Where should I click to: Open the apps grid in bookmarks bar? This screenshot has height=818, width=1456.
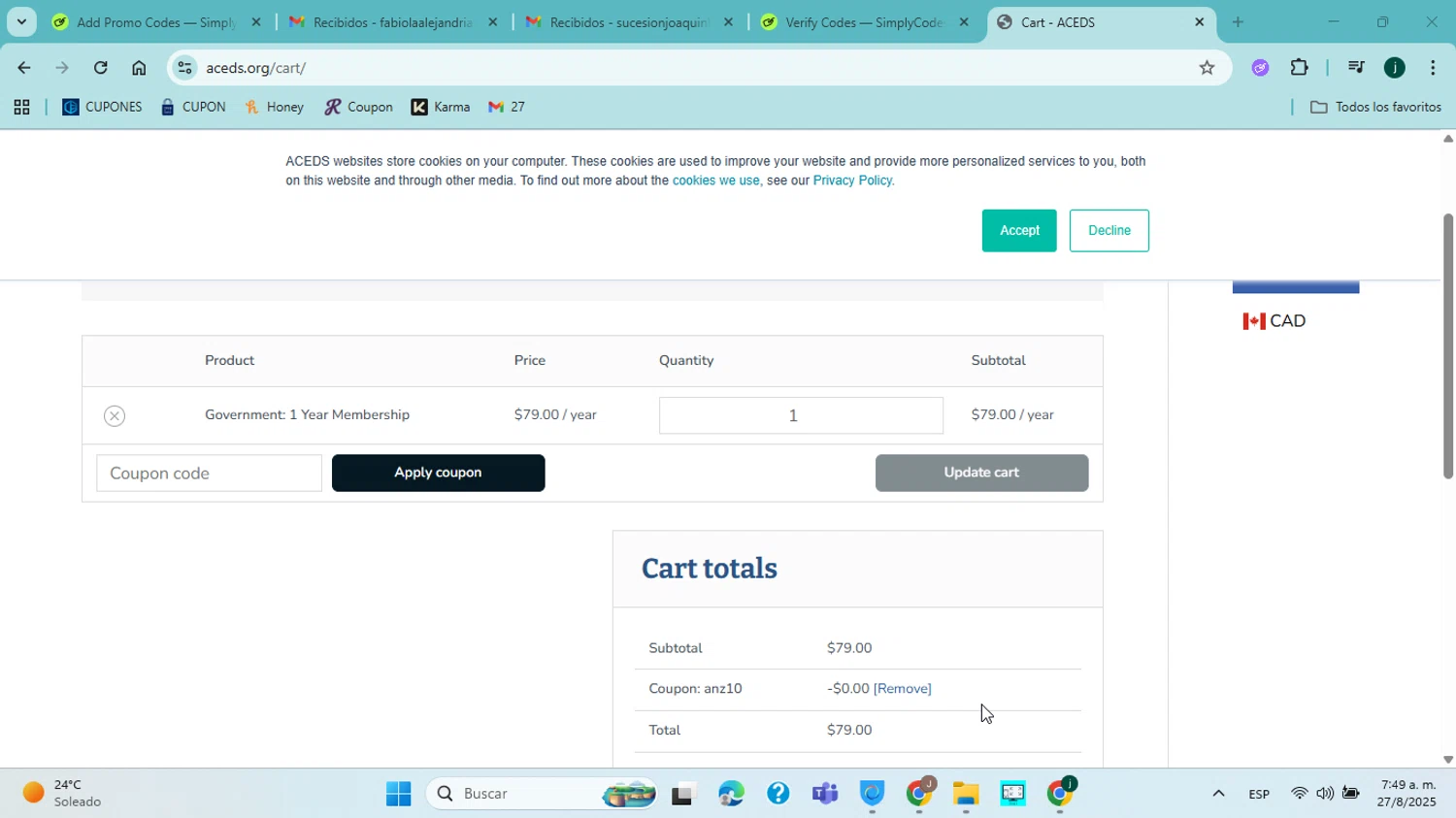21,108
